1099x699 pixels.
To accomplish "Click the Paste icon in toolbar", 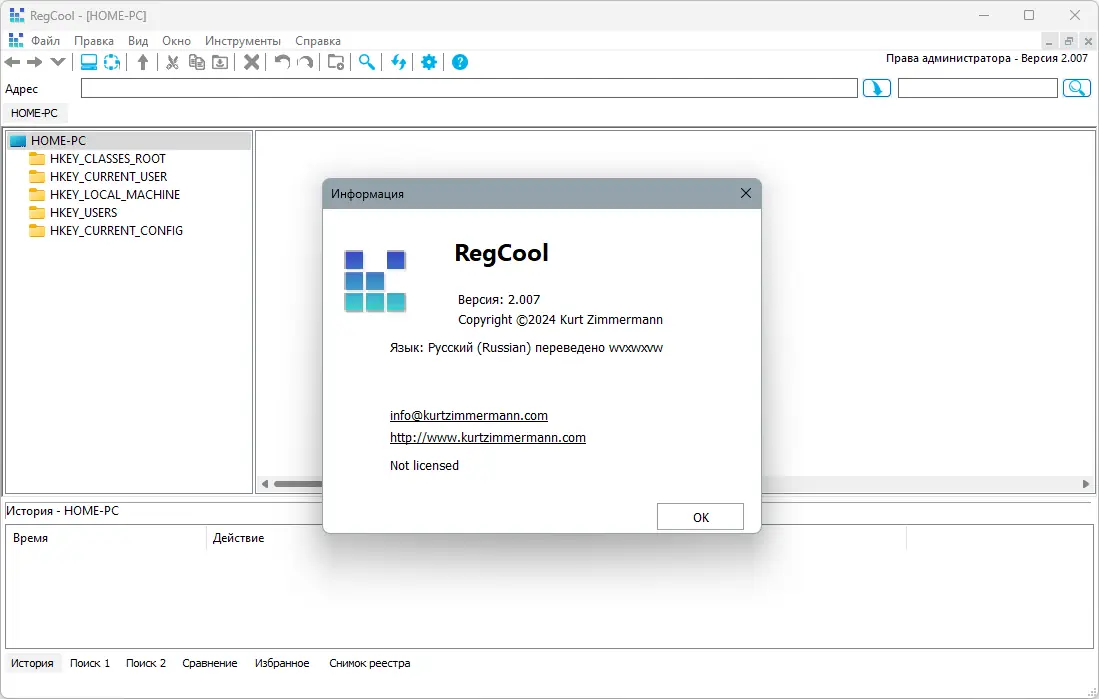I will point(220,62).
